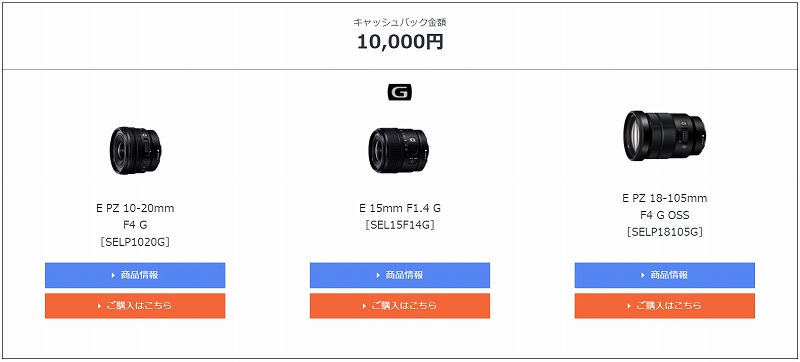Click the E PZ 10-20mm F4 G lens image
Image resolution: width=800 pixels, height=362 pixels.
click(x=135, y=151)
